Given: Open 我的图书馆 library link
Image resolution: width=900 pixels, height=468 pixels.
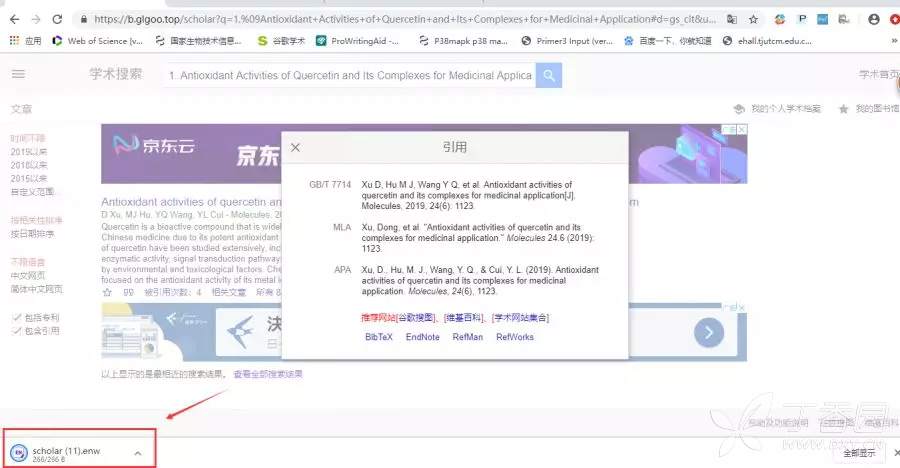Looking at the screenshot, I should click(x=869, y=109).
